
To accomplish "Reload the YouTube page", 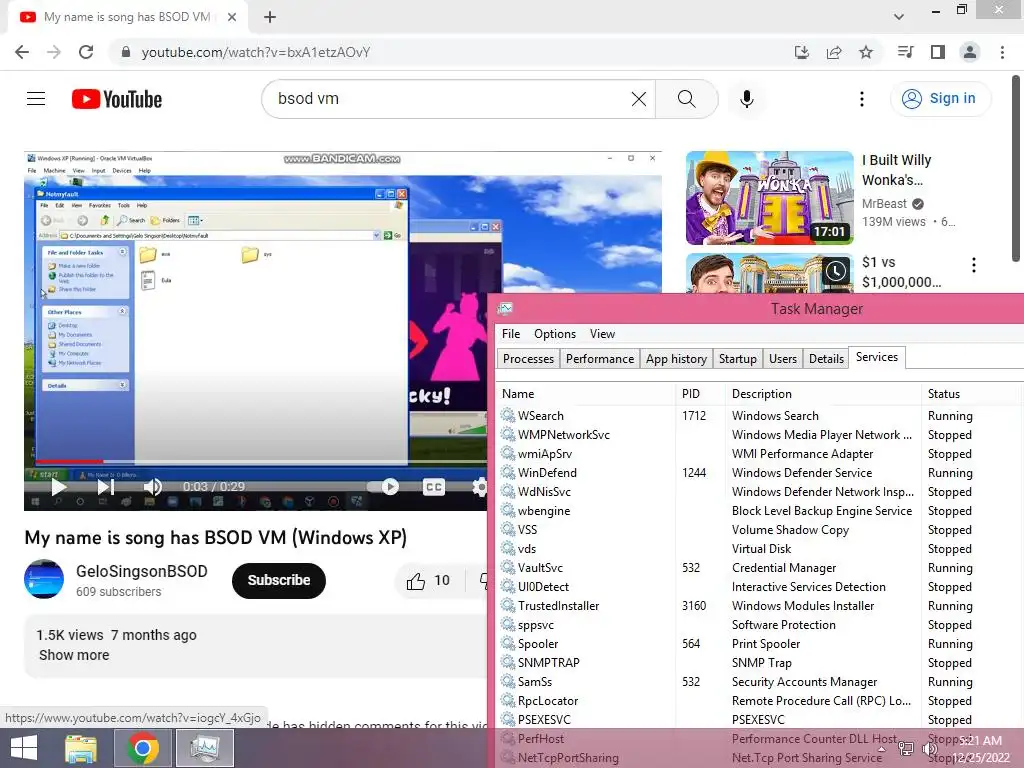I will (x=86, y=52).
